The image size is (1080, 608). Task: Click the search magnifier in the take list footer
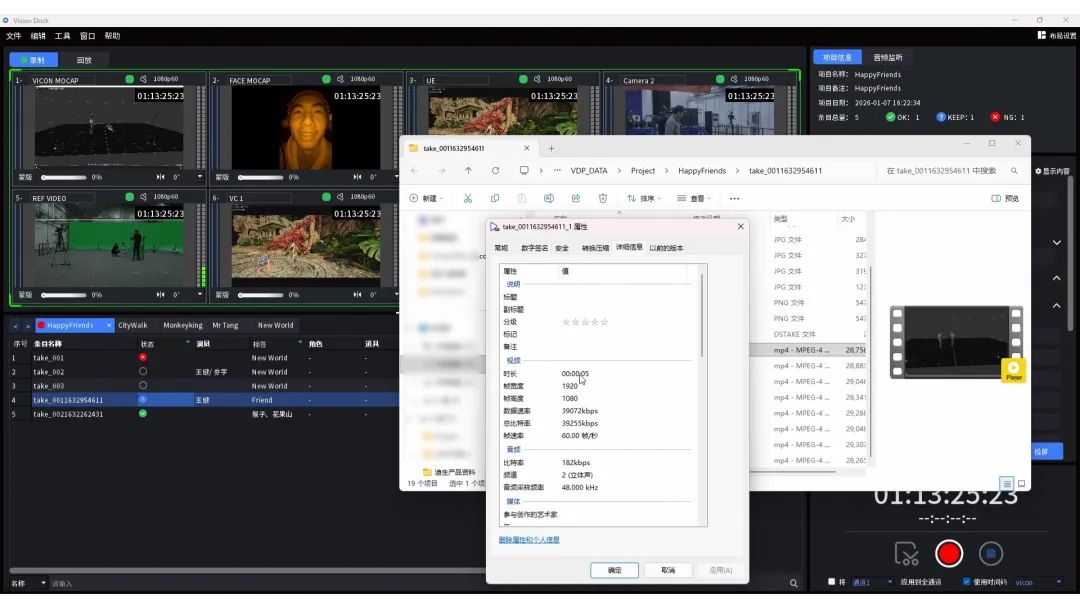tap(793, 583)
